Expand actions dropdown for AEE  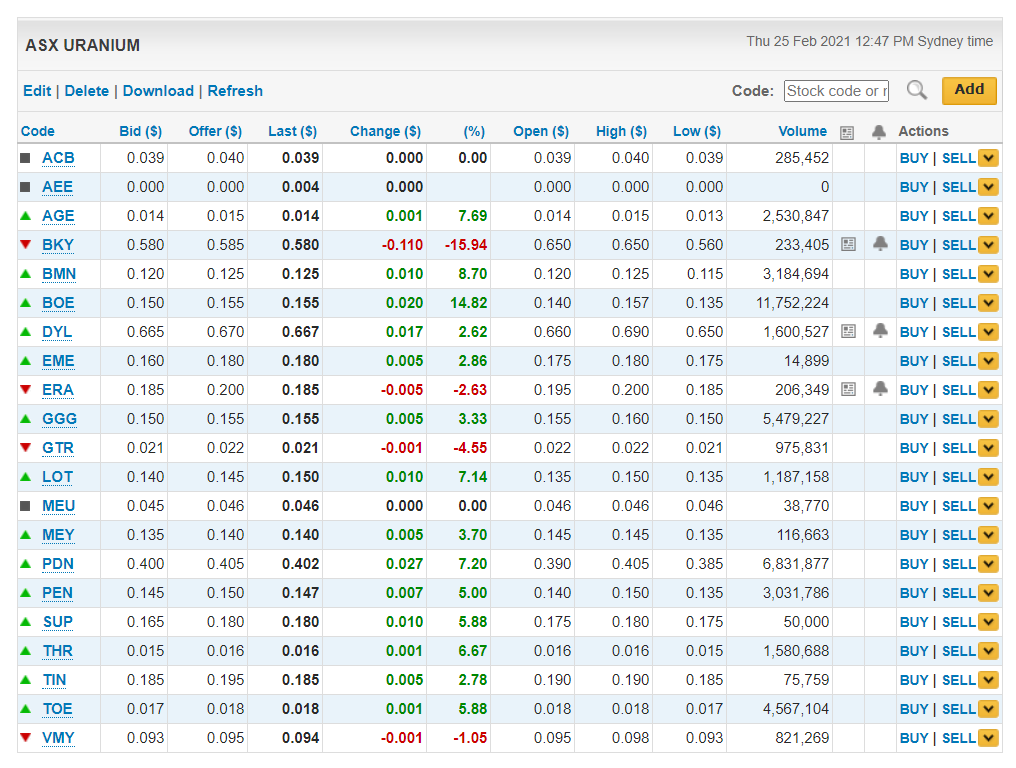[988, 187]
